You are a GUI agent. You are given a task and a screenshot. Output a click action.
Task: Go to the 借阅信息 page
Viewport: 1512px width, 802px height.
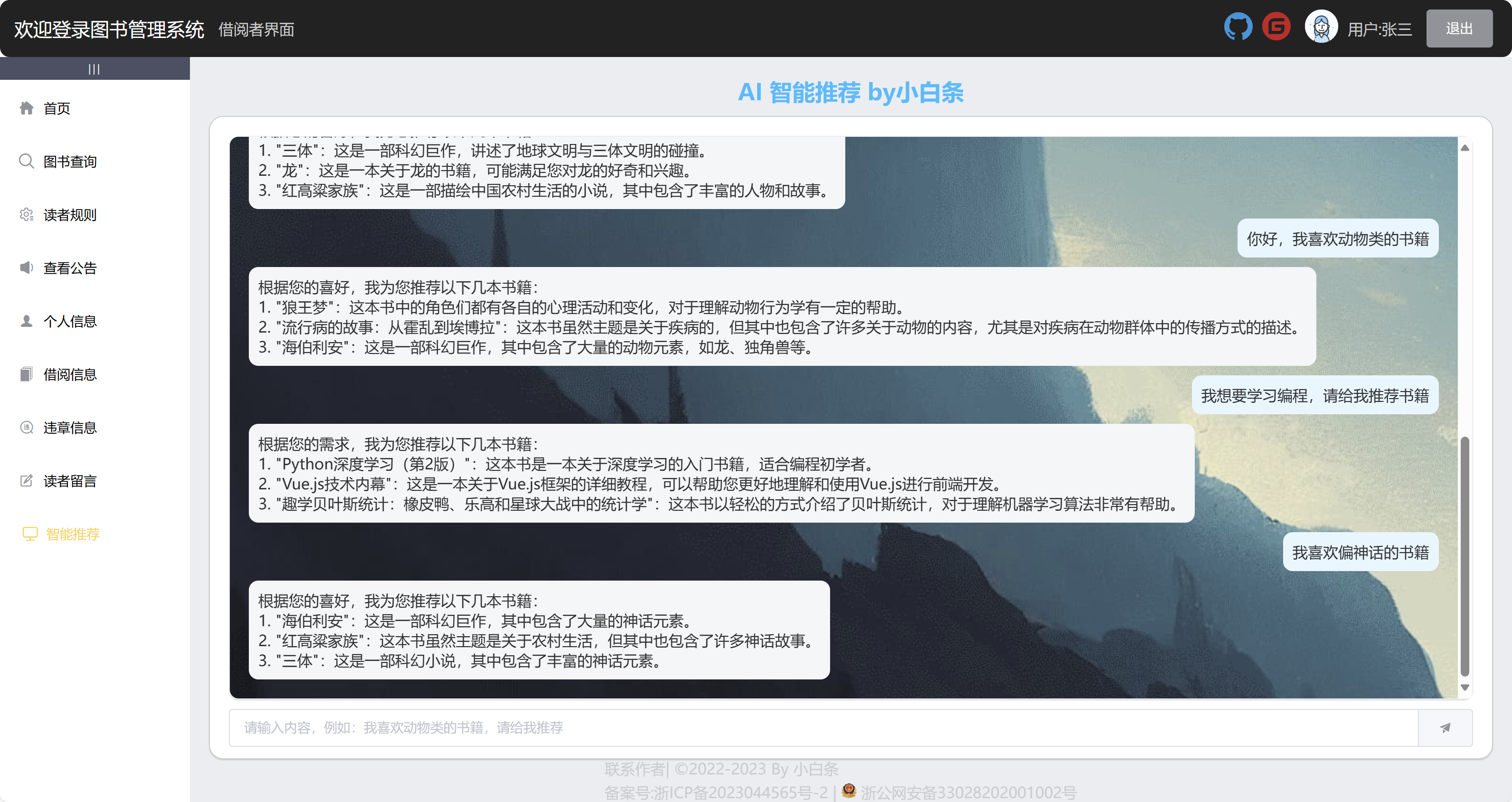tap(70, 374)
